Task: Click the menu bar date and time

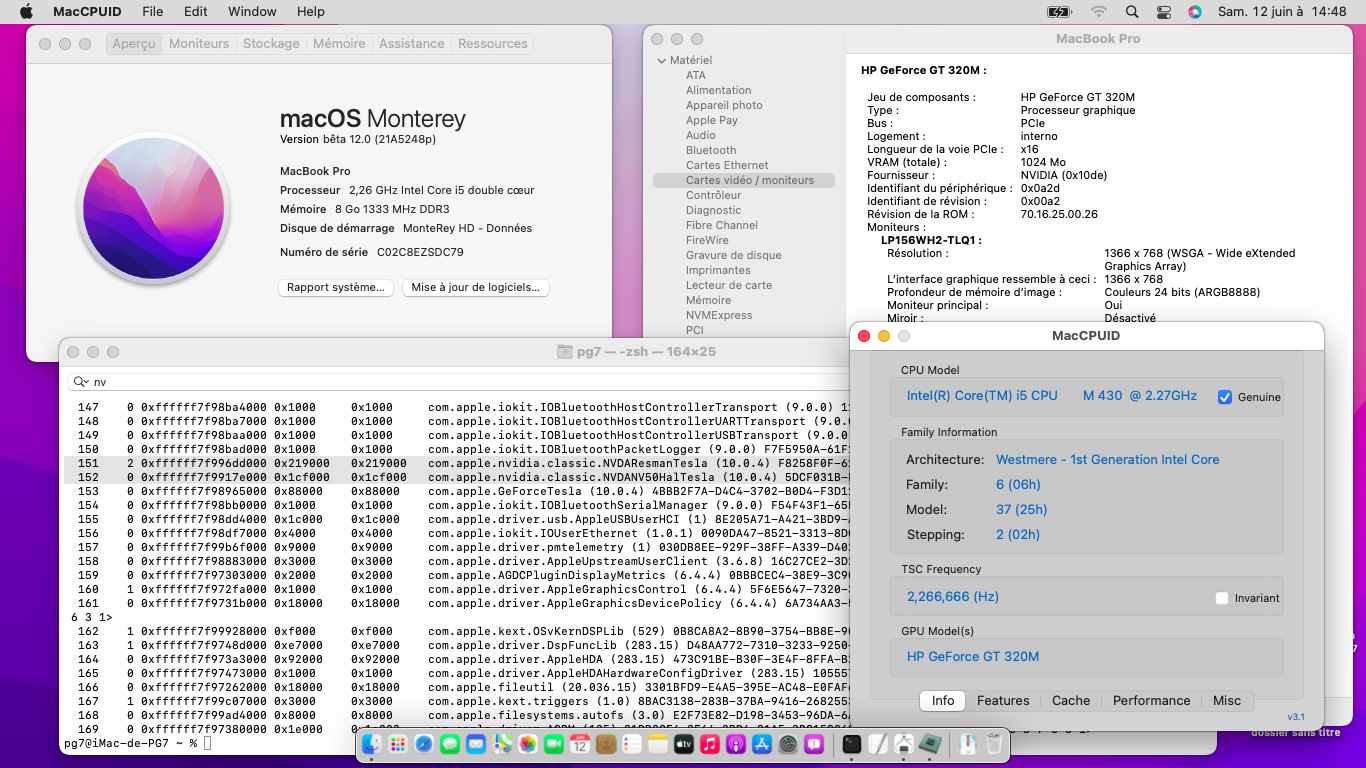Action: click(x=1282, y=12)
